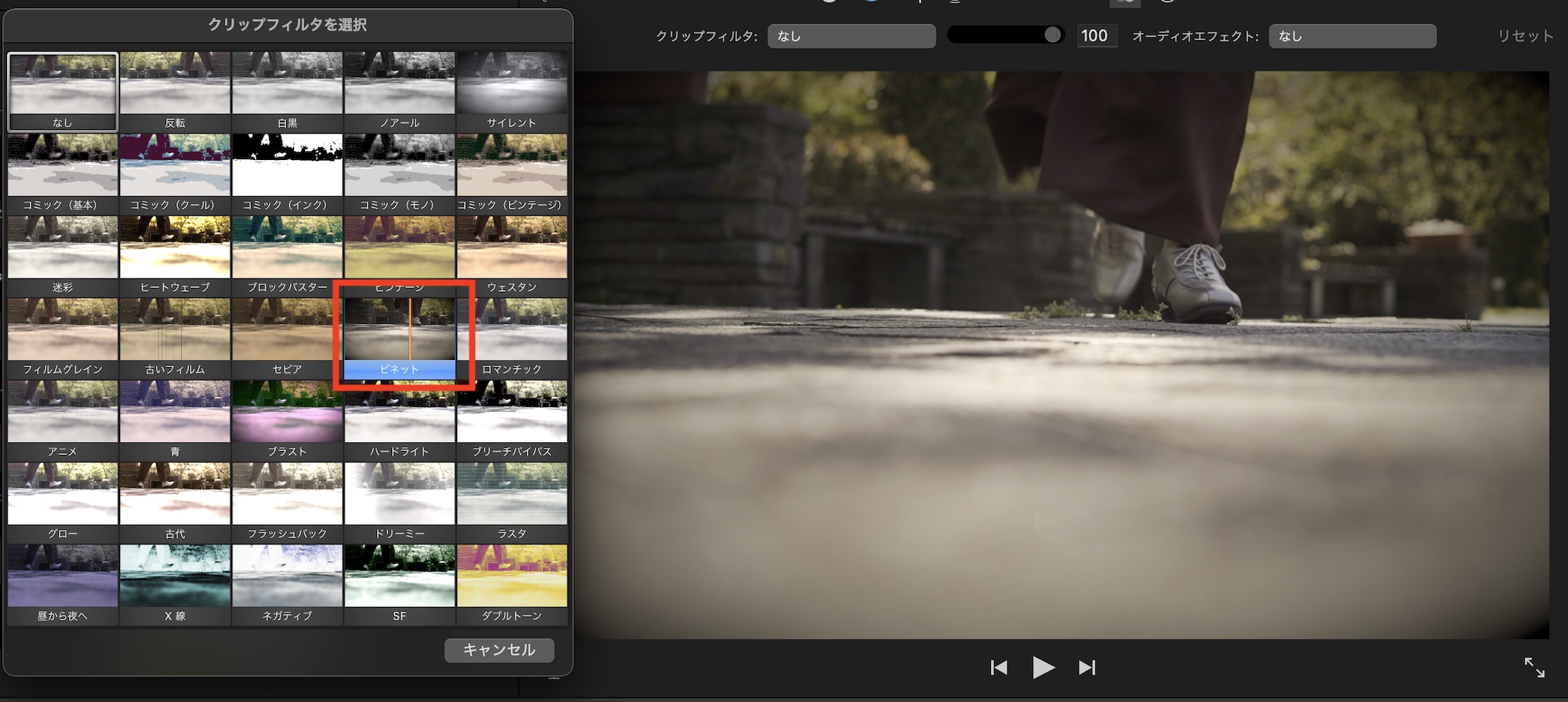Viewport: 1568px width, 702px height.
Task: Choose the コミック（ビンテージ）filter
Action: click(511, 173)
